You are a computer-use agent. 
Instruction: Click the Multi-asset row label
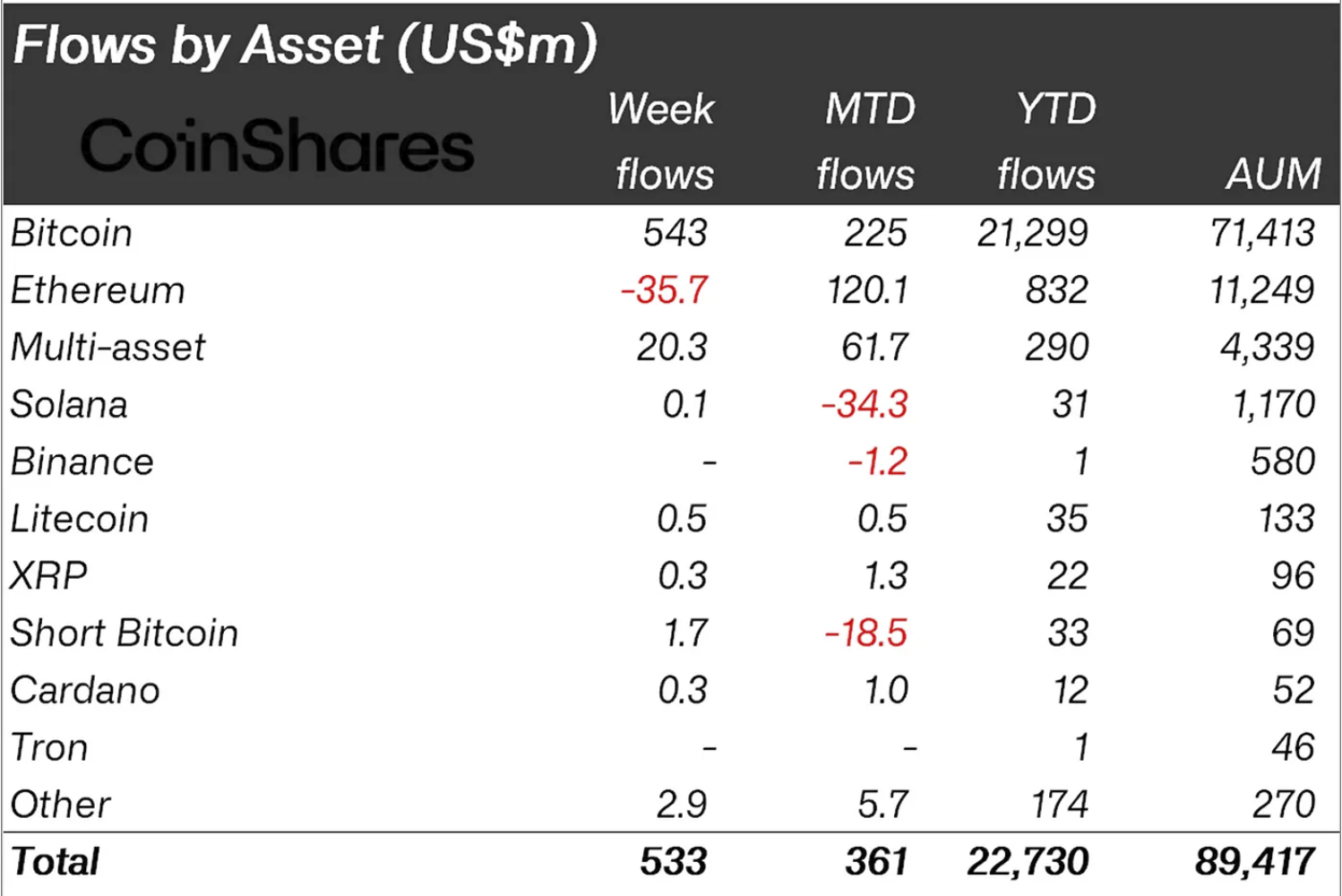coord(108,348)
